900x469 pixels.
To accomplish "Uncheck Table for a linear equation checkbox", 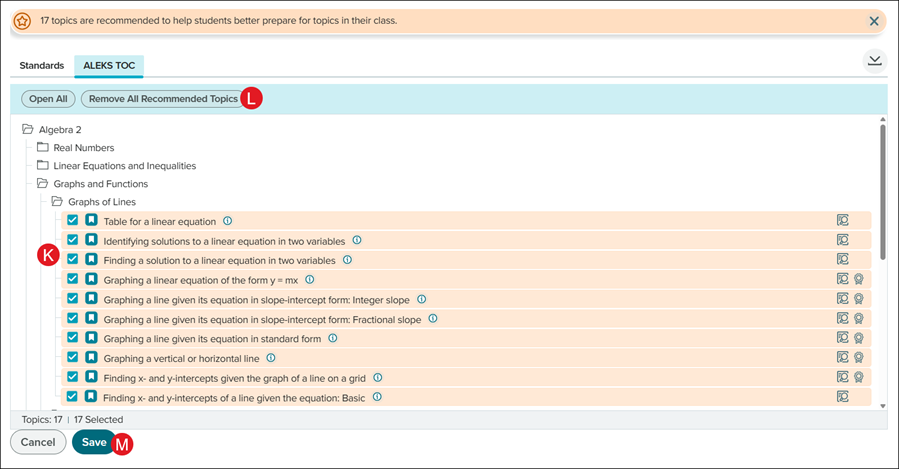I will [x=73, y=221].
